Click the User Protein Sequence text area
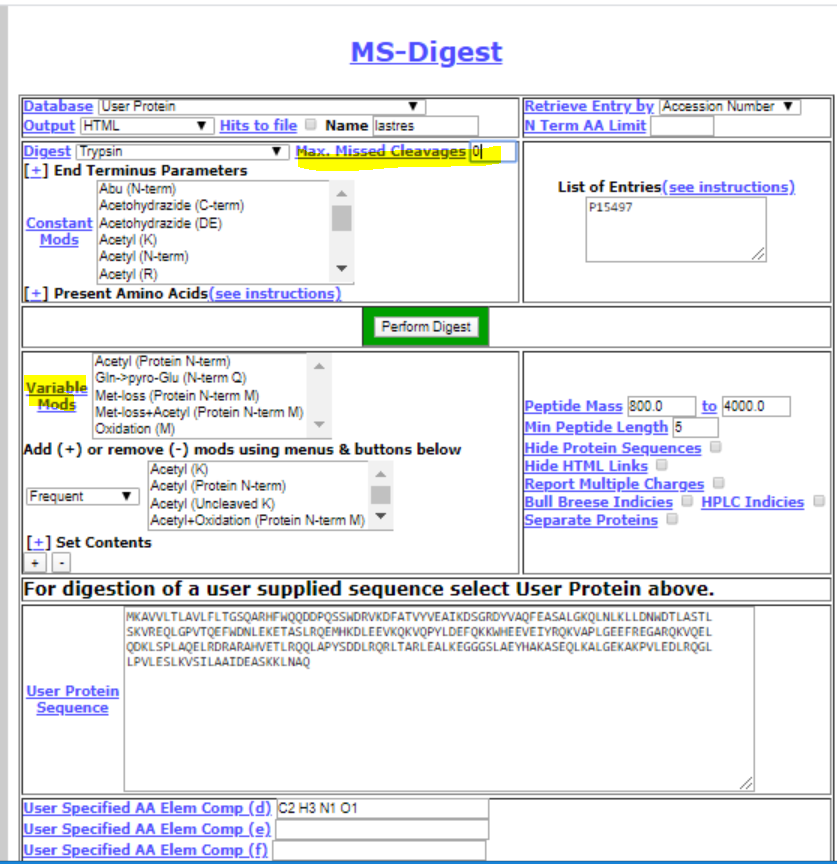The width and height of the screenshot is (837, 864). tap(439, 699)
